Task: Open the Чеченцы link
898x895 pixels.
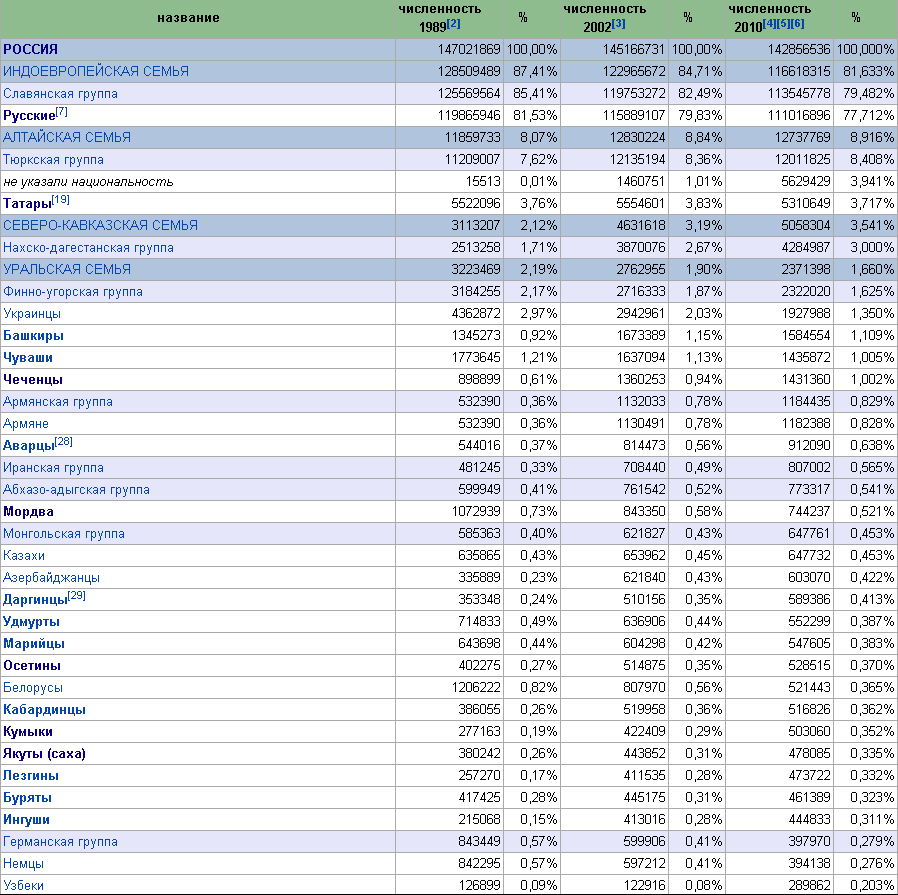Action: pyautogui.click(x=33, y=380)
